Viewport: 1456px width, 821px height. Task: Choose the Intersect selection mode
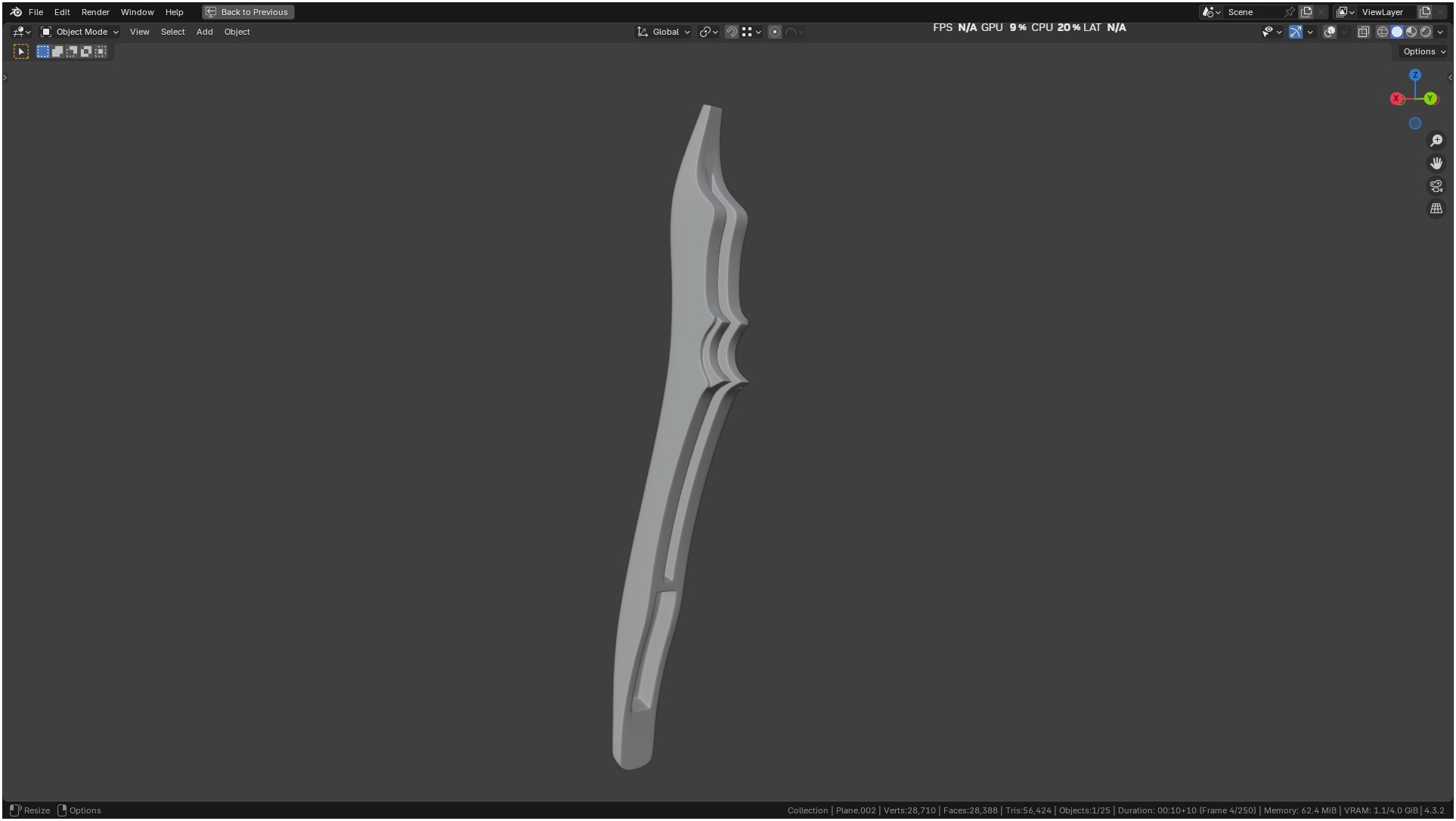101,51
